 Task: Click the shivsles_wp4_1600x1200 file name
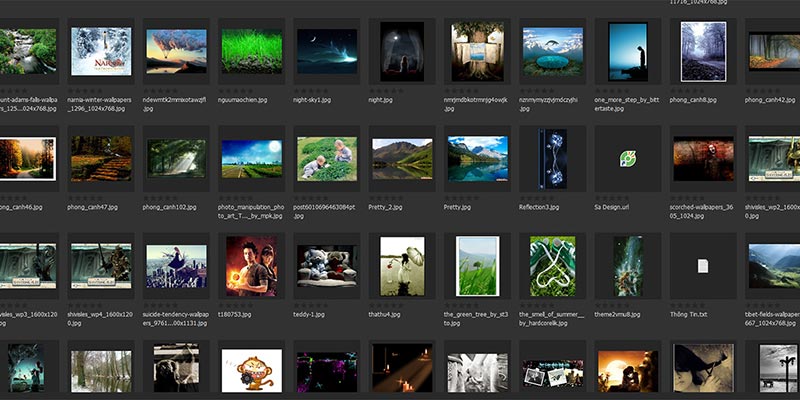click(x=100, y=319)
